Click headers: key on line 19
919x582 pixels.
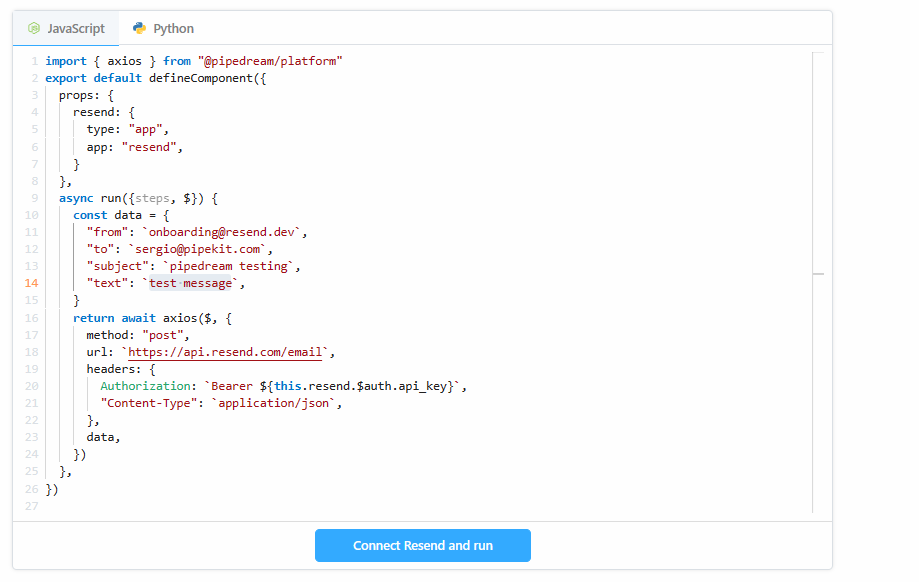(114, 369)
